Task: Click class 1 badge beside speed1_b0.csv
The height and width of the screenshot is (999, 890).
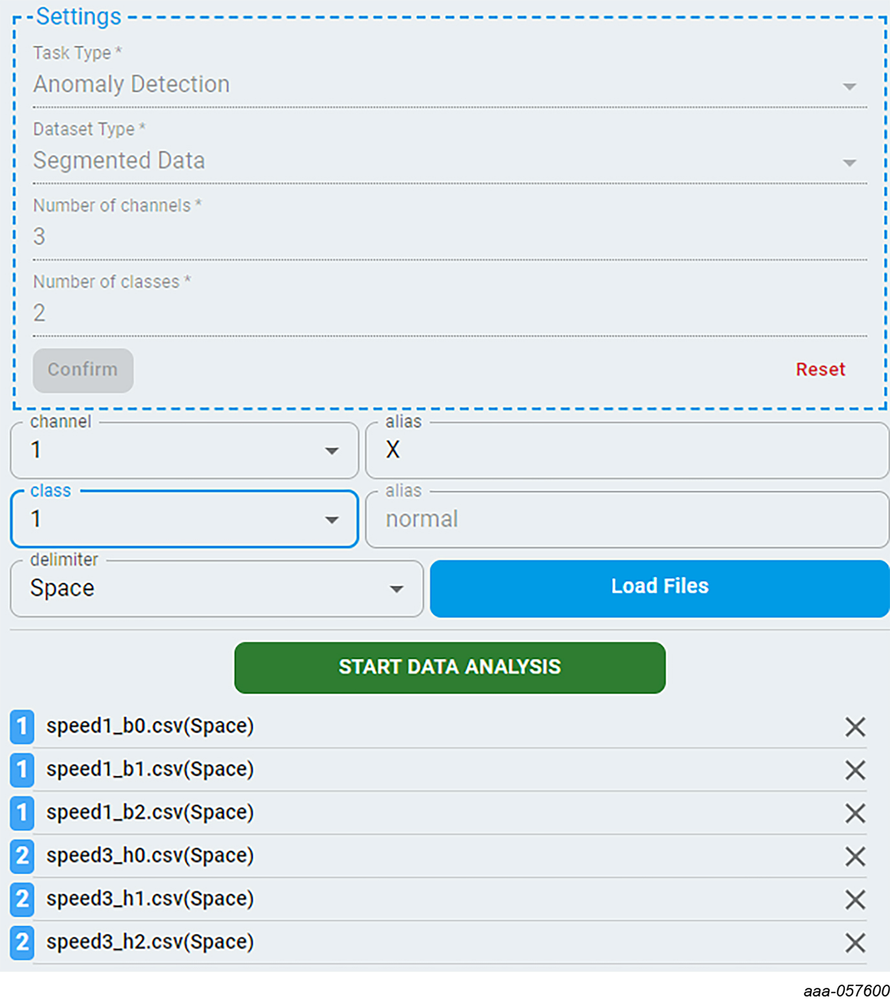Action: 22,727
